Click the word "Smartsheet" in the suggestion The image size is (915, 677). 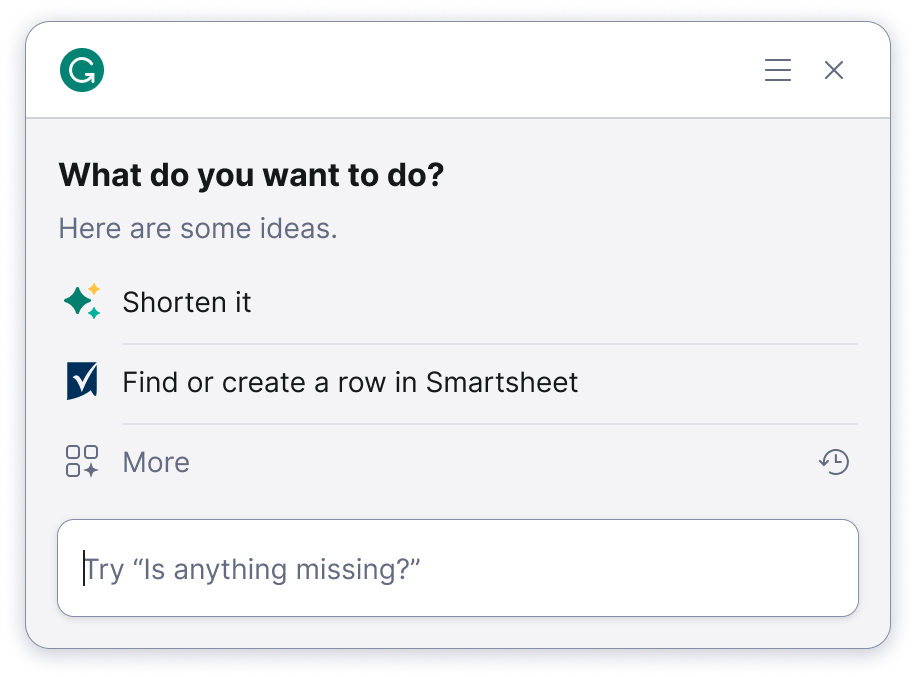pos(502,382)
